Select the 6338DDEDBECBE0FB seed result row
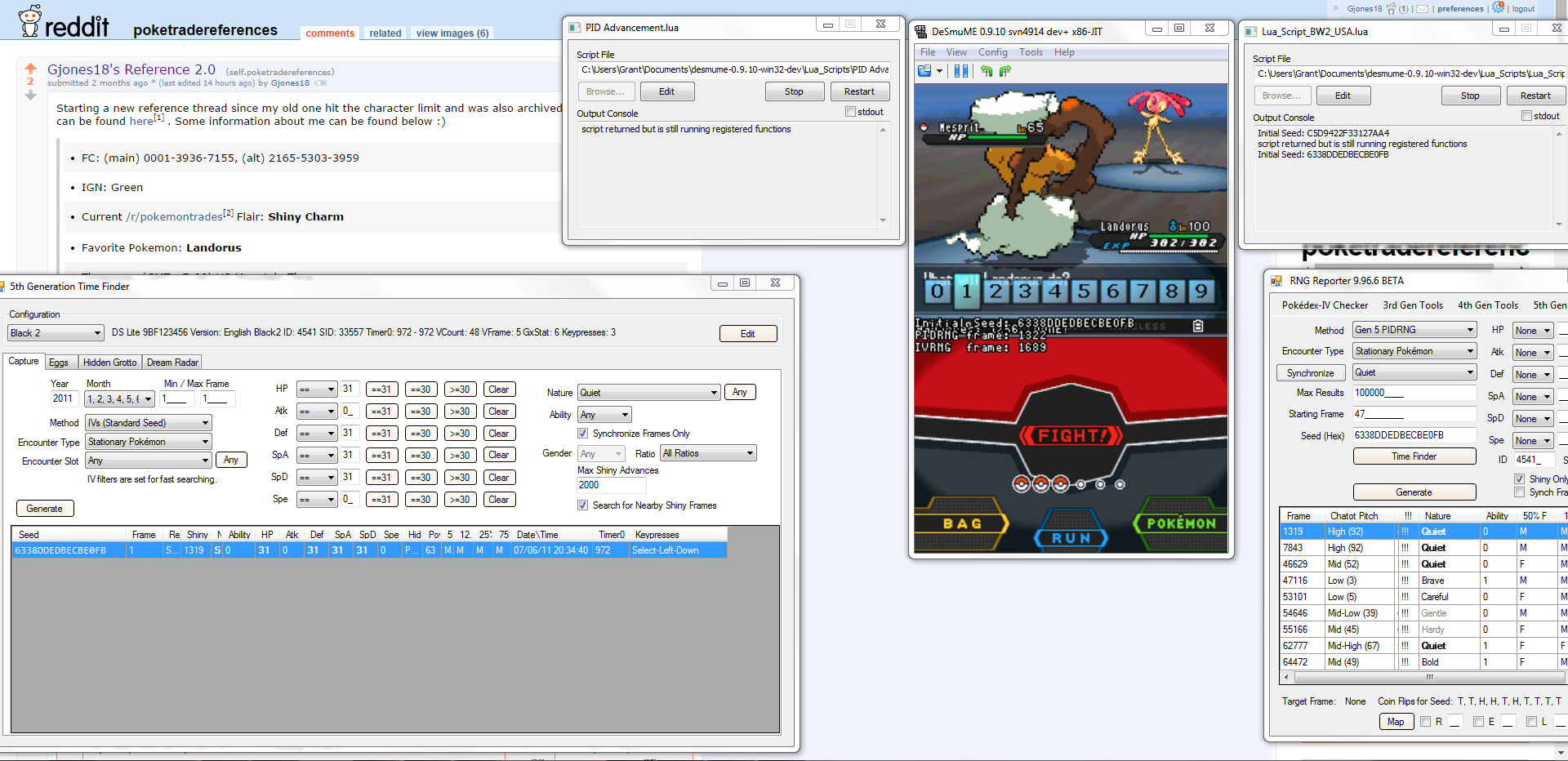The width and height of the screenshot is (1568, 761). pos(369,550)
